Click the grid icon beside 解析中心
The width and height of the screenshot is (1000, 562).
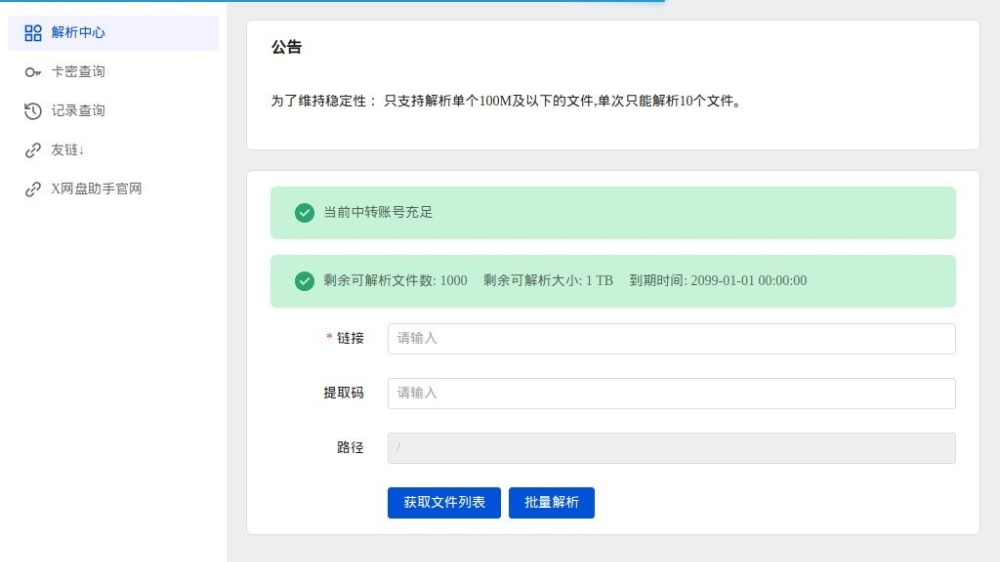pyautogui.click(x=33, y=33)
